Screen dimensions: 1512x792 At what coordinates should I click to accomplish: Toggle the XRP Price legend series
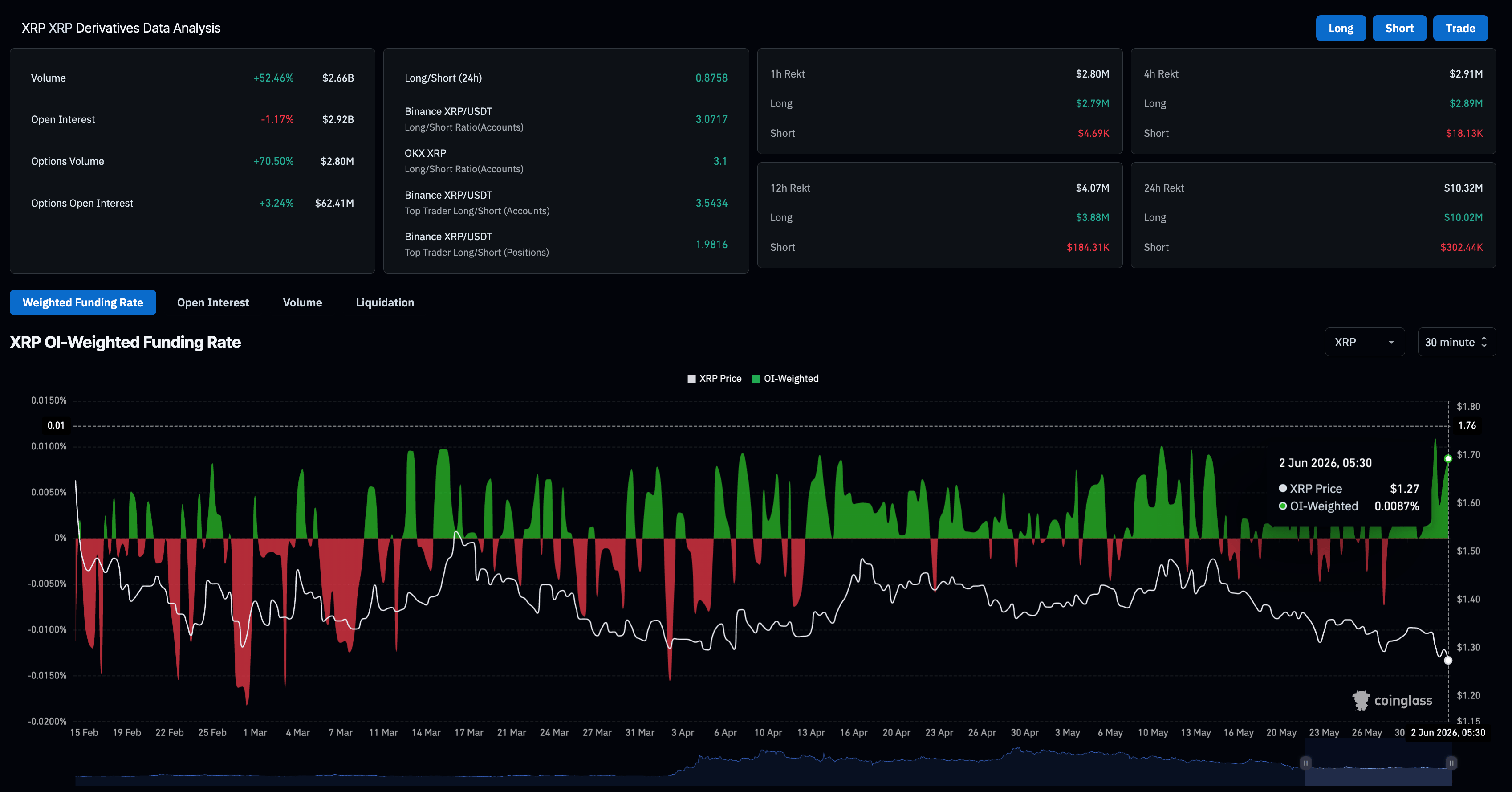tap(714, 379)
